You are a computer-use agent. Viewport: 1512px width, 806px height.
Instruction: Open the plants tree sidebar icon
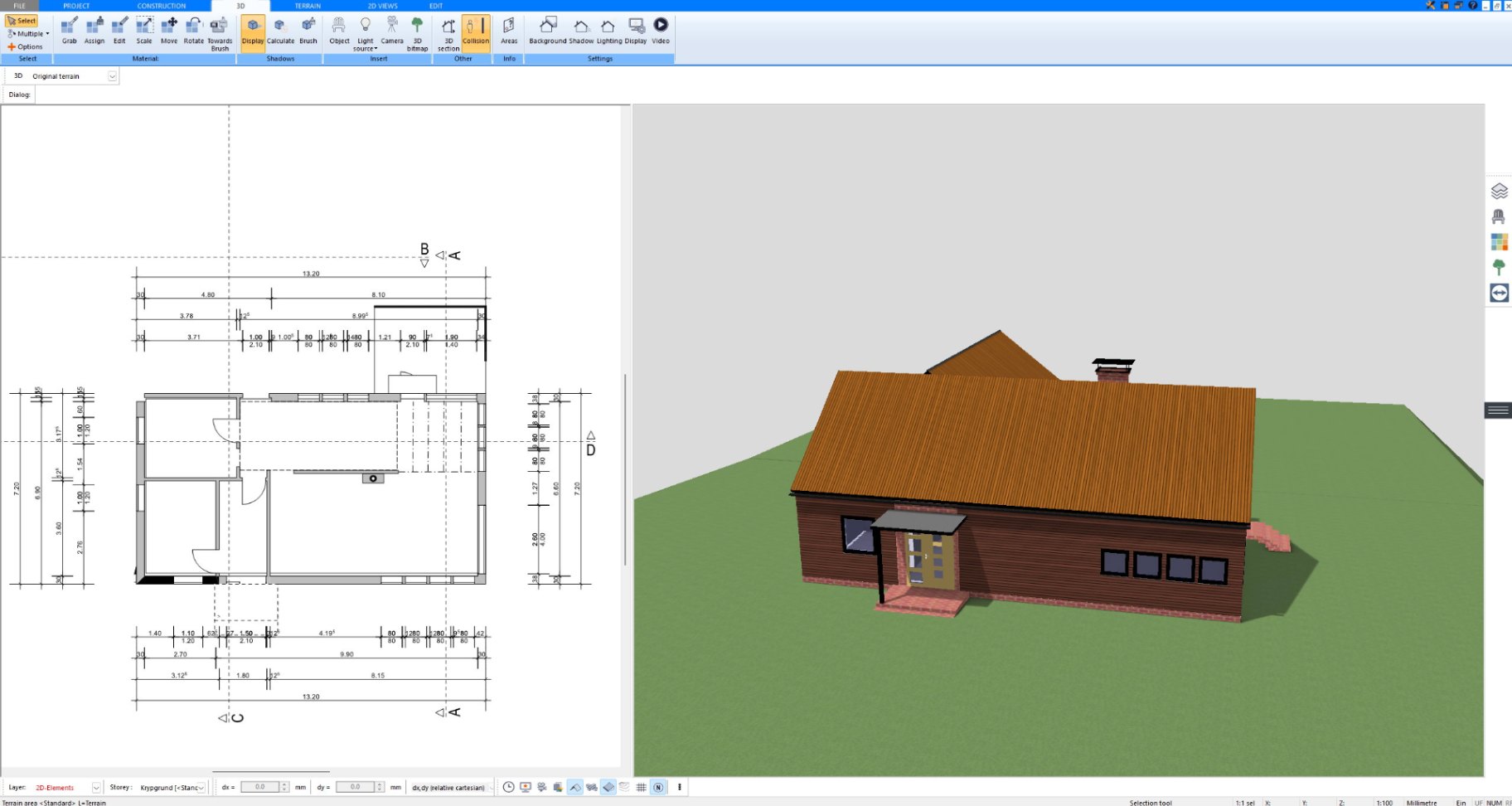point(1499,267)
